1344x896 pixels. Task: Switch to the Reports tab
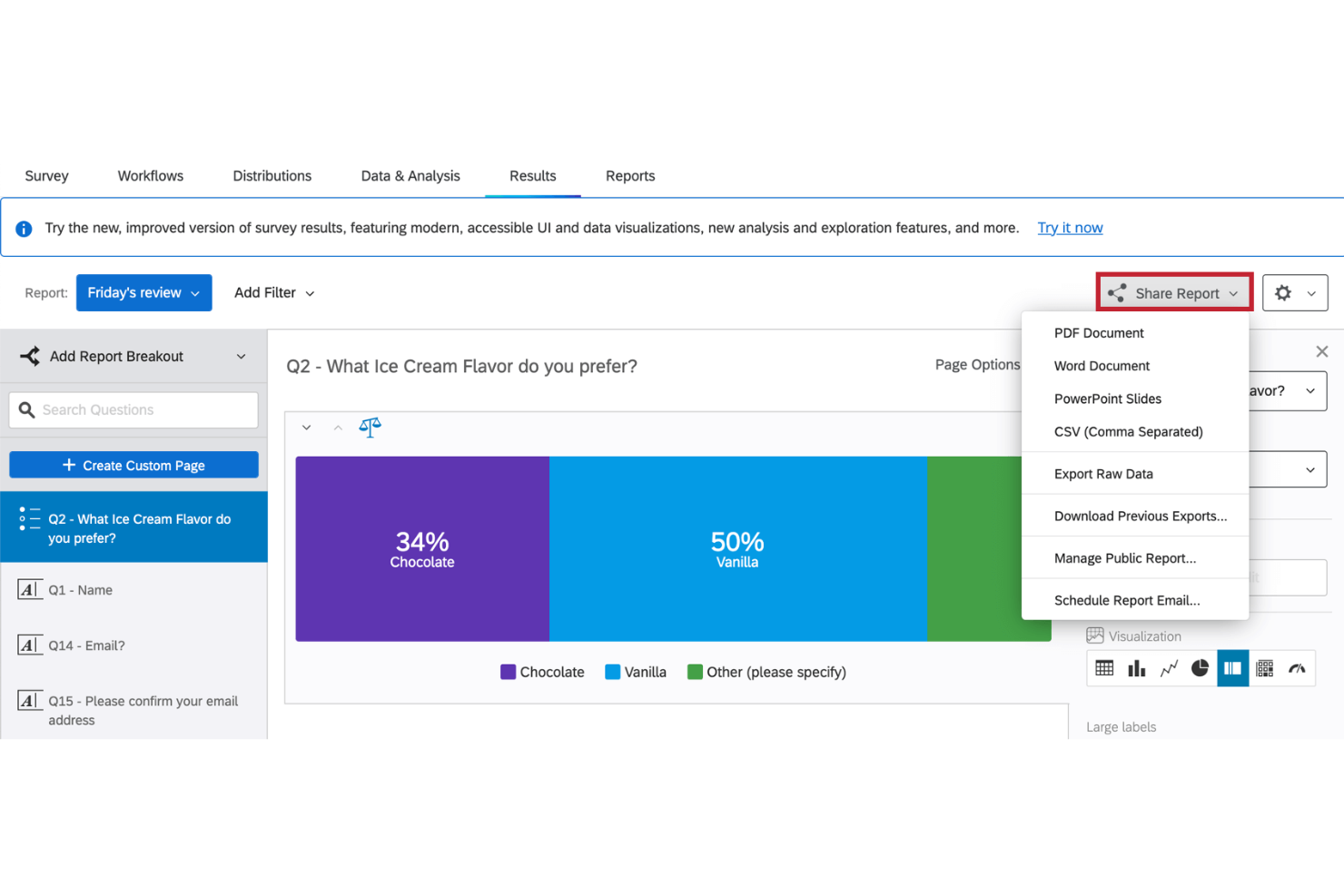630,176
